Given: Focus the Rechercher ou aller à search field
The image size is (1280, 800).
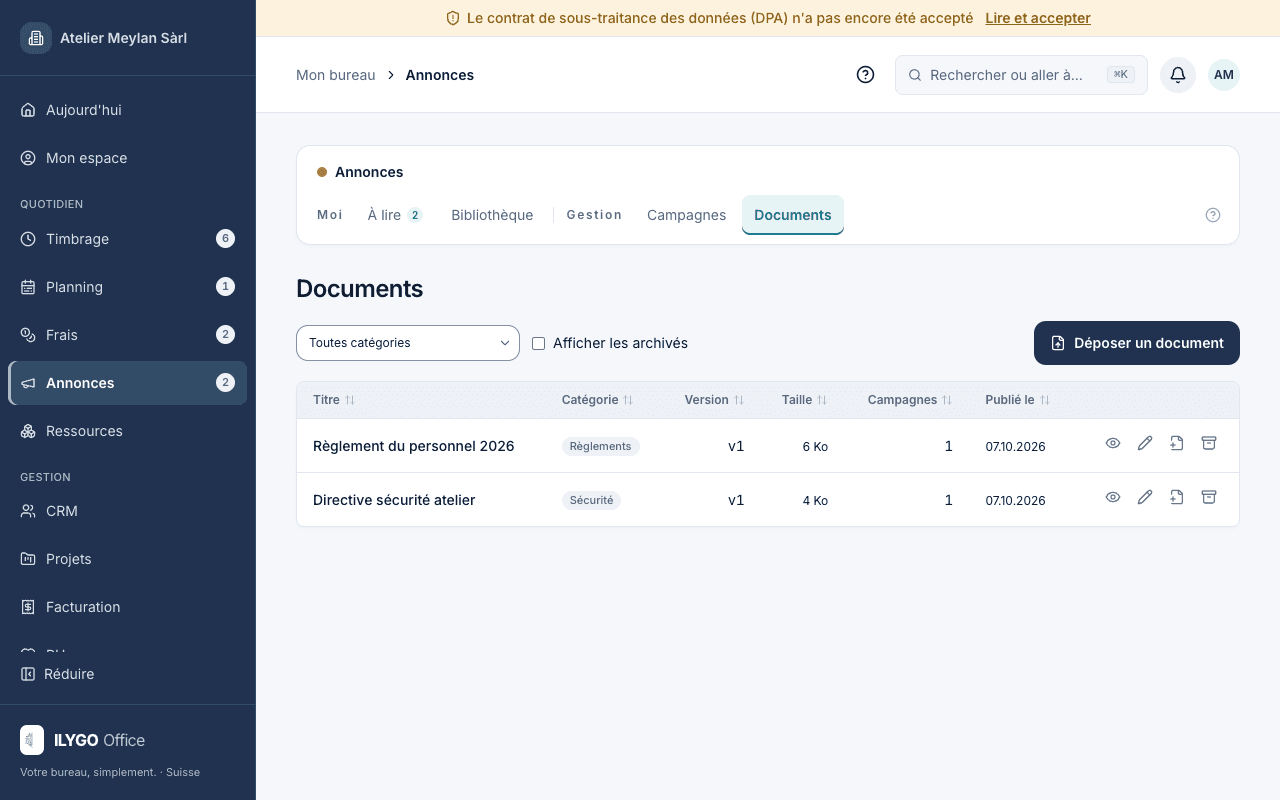Looking at the screenshot, I should coord(1021,75).
